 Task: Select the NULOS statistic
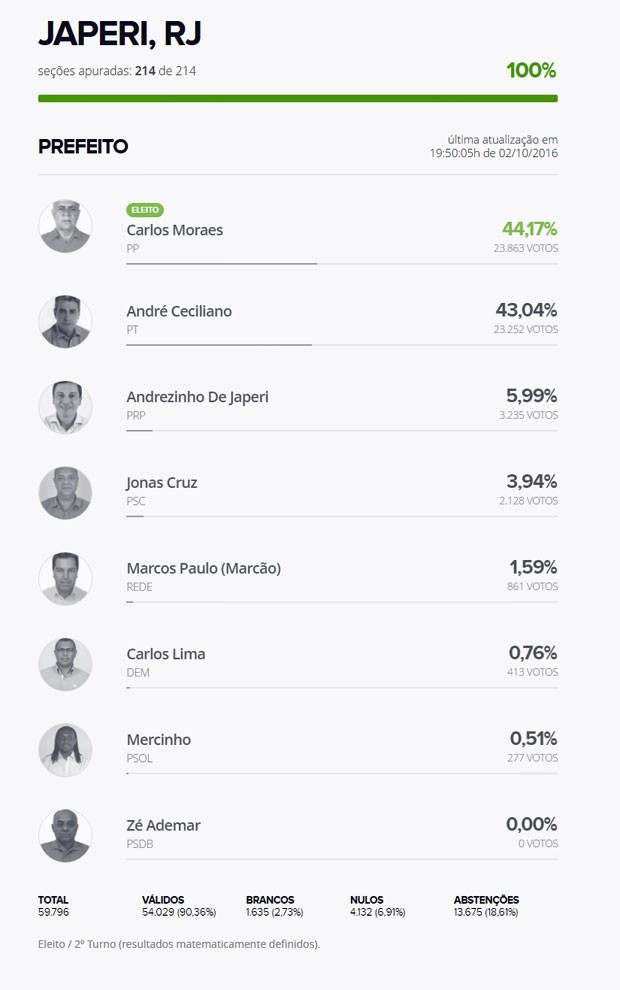coord(378,906)
